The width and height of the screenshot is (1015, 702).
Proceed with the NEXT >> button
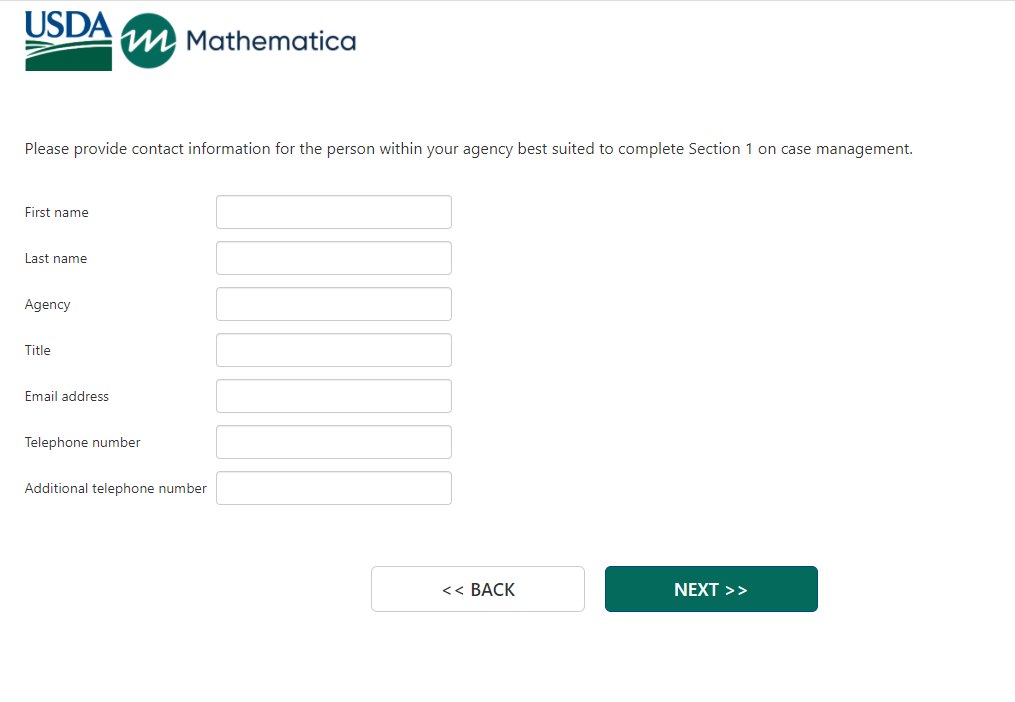click(711, 589)
